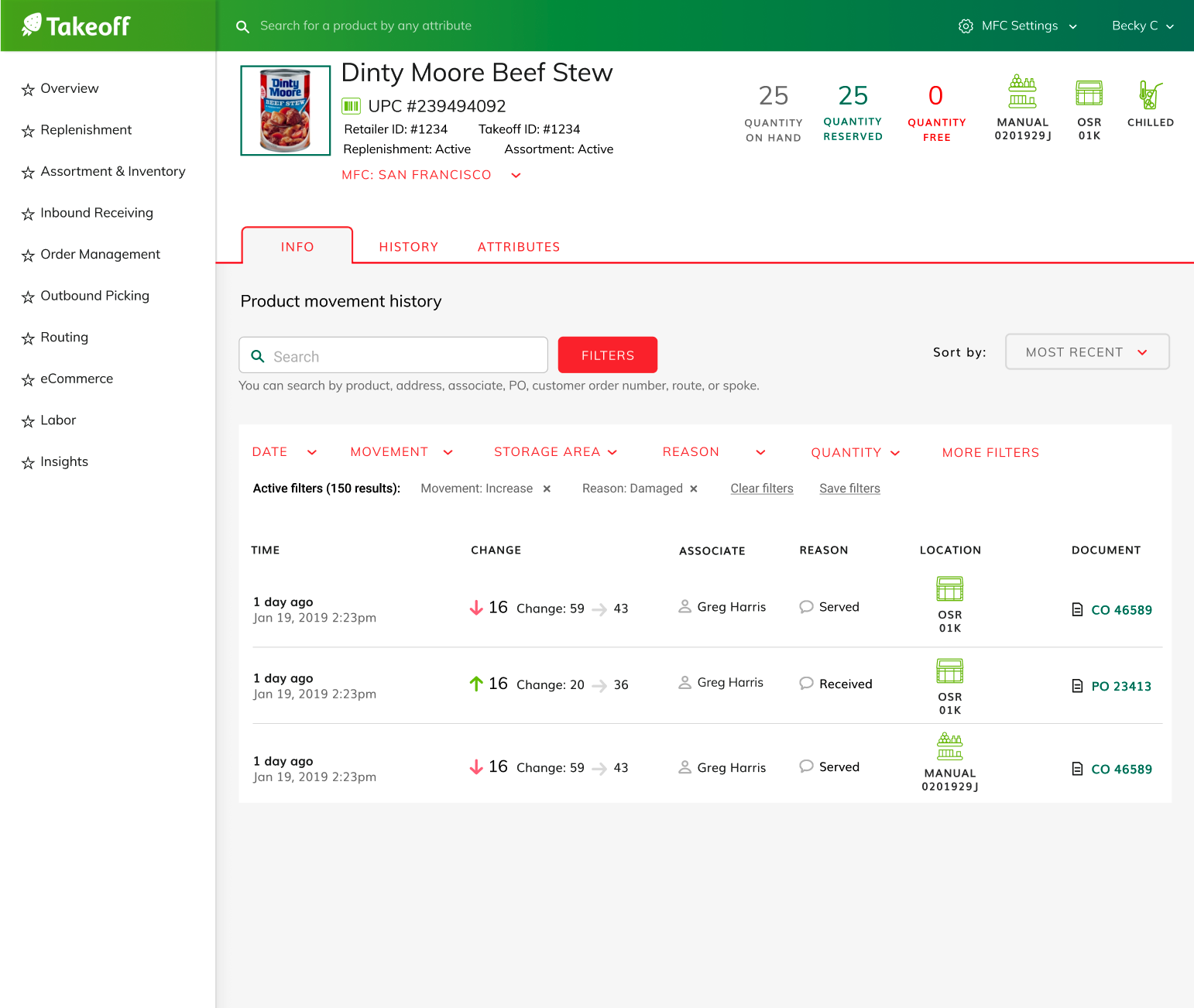Viewport: 1194px width, 1008px height.
Task: Click the Save filters link
Action: 849,489
